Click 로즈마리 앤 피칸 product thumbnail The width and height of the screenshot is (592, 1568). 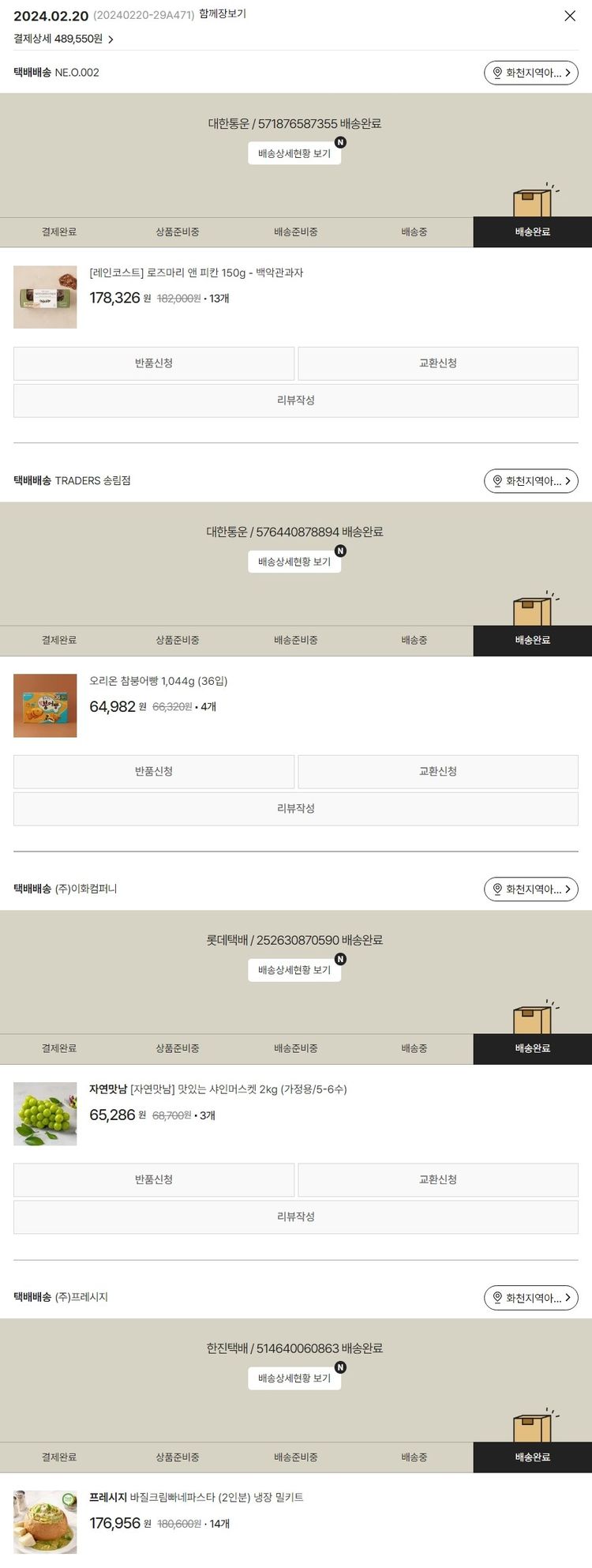click(45, 297)
